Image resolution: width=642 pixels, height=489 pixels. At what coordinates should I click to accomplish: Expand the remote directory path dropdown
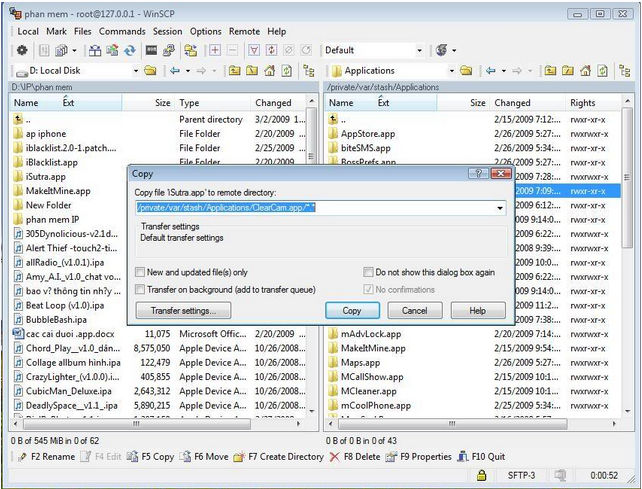(500, 208)
